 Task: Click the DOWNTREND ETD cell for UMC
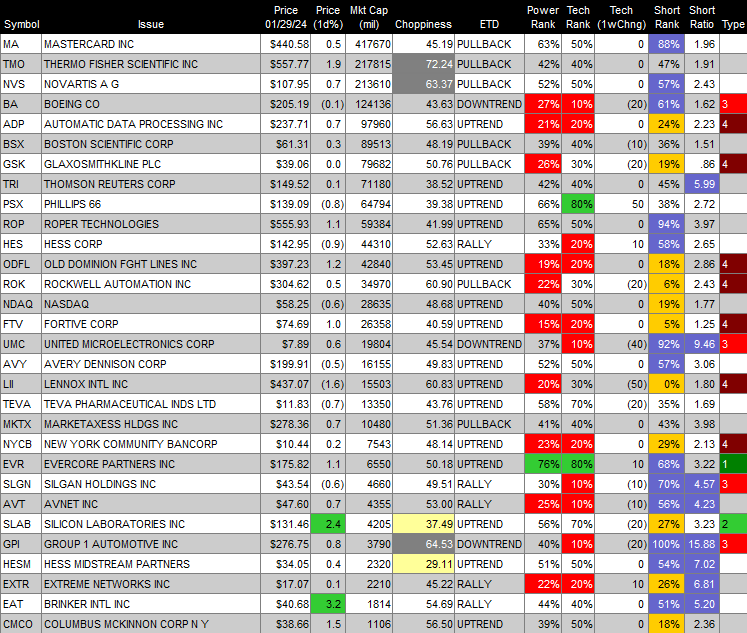point(489,344)
